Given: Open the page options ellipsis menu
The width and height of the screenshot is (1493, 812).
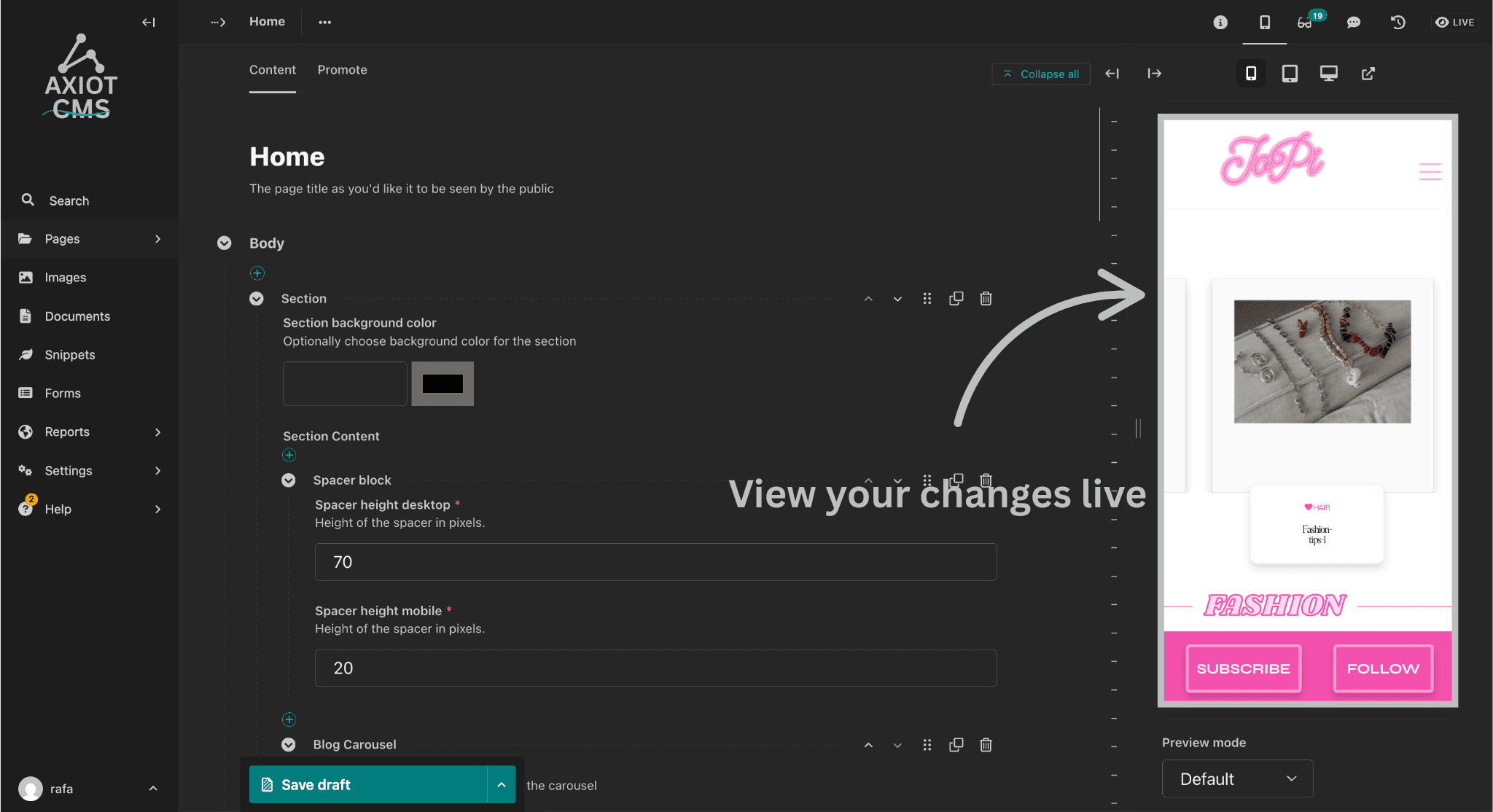Looking at the screenshot, I should [x=325, y=22].
